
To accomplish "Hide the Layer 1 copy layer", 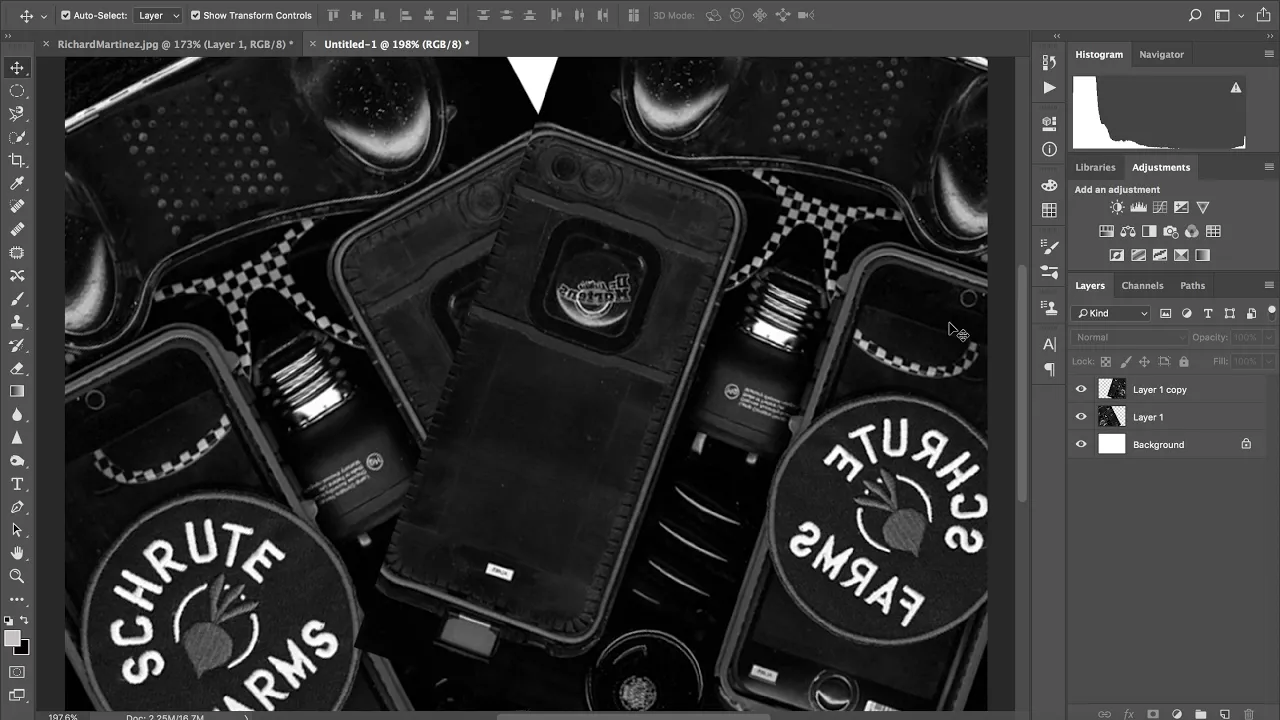I will 1081,389.
